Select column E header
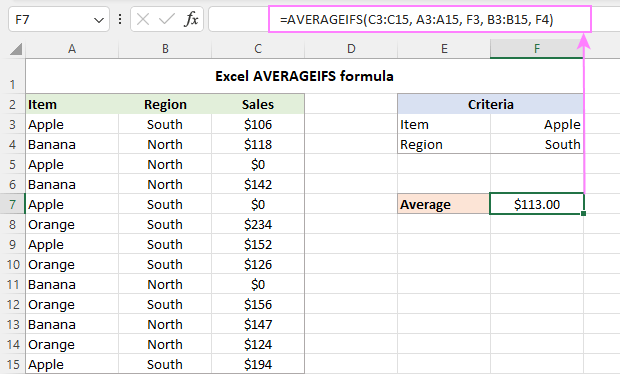Viewport: 620px width, 374px height. [x=444, y=49]
